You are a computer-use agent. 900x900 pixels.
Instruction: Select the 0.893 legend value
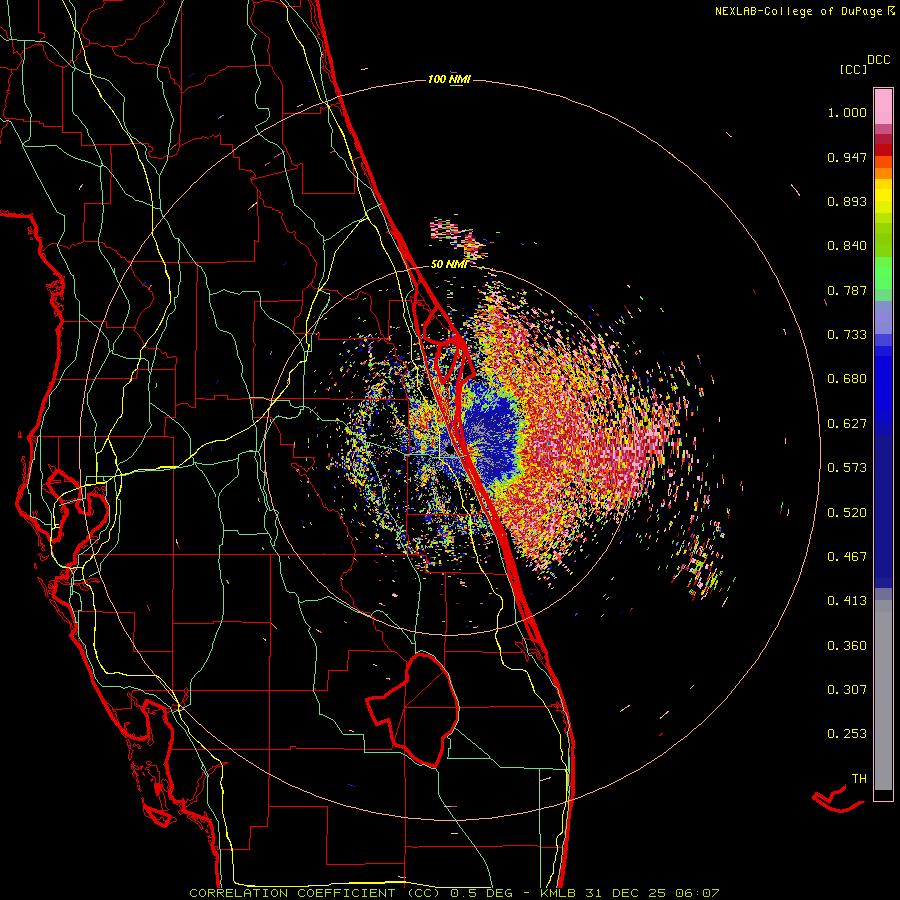(847, 201)
